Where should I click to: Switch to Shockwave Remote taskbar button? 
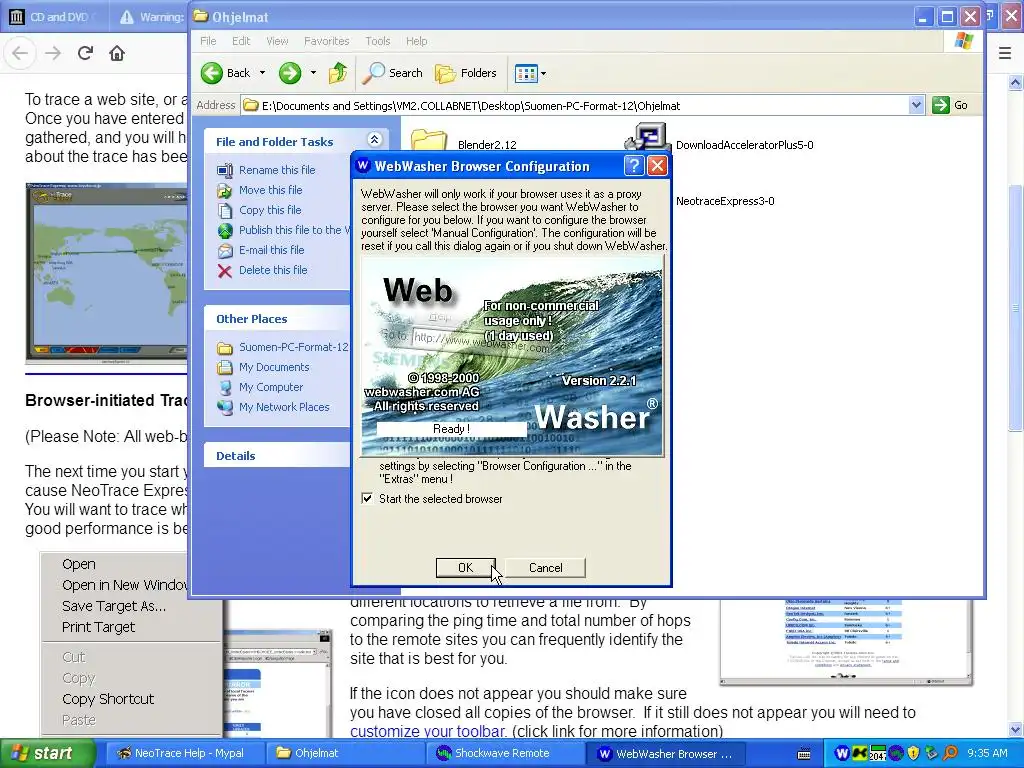click(503, 754)
